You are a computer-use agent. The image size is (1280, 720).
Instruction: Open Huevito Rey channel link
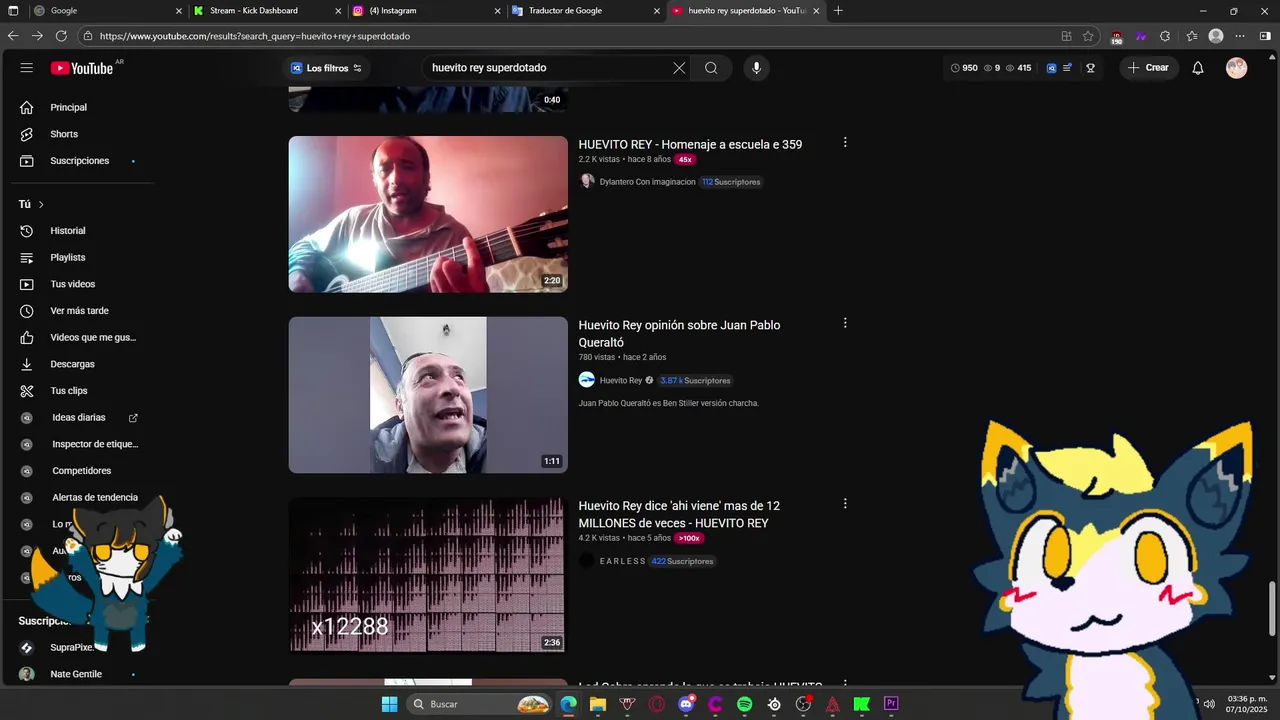621,381
